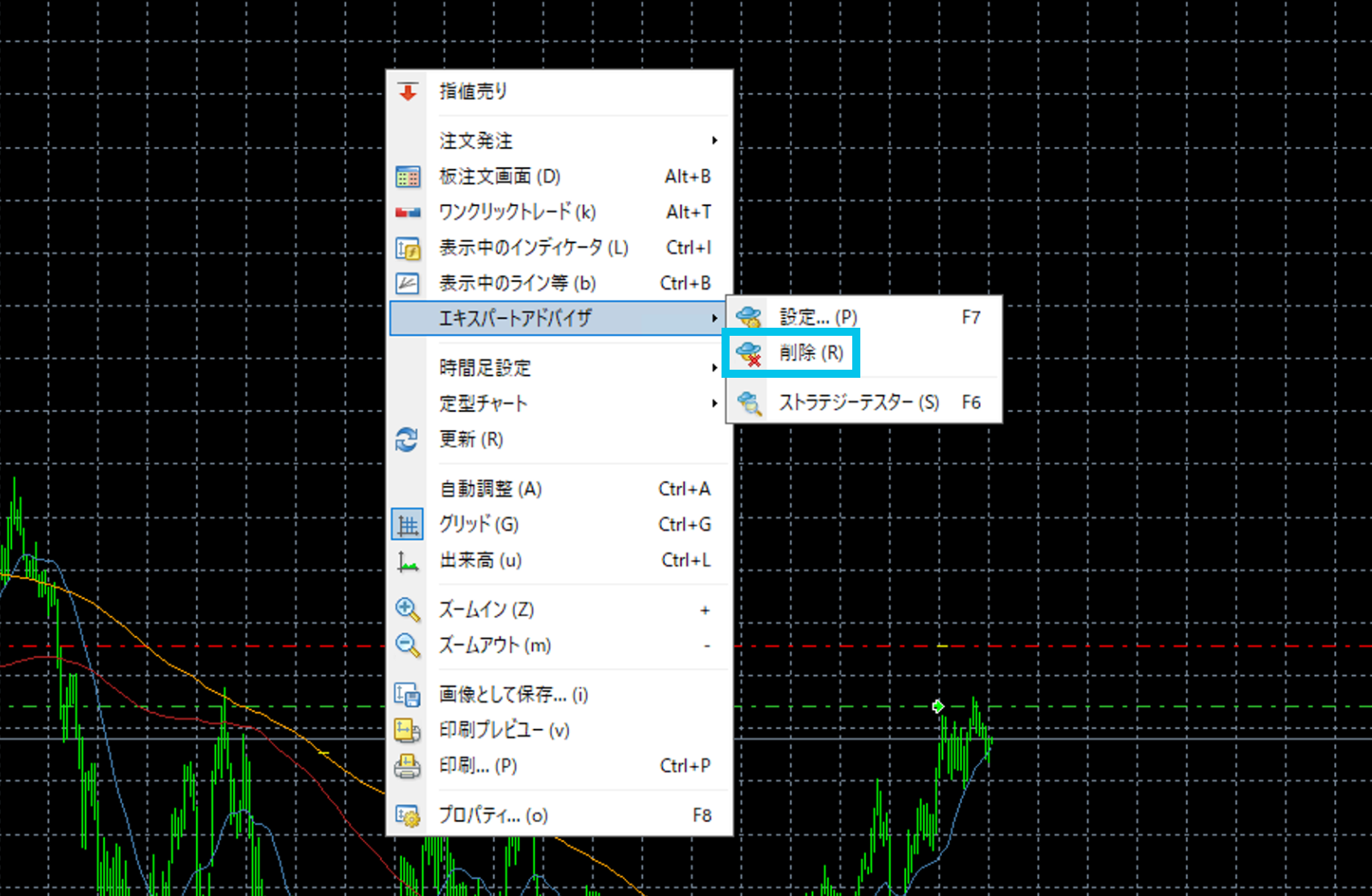Expand the 注文発注 submenu arrow
The width and height of the screenshot is (1372, 896).
click(x=714, y=141)
